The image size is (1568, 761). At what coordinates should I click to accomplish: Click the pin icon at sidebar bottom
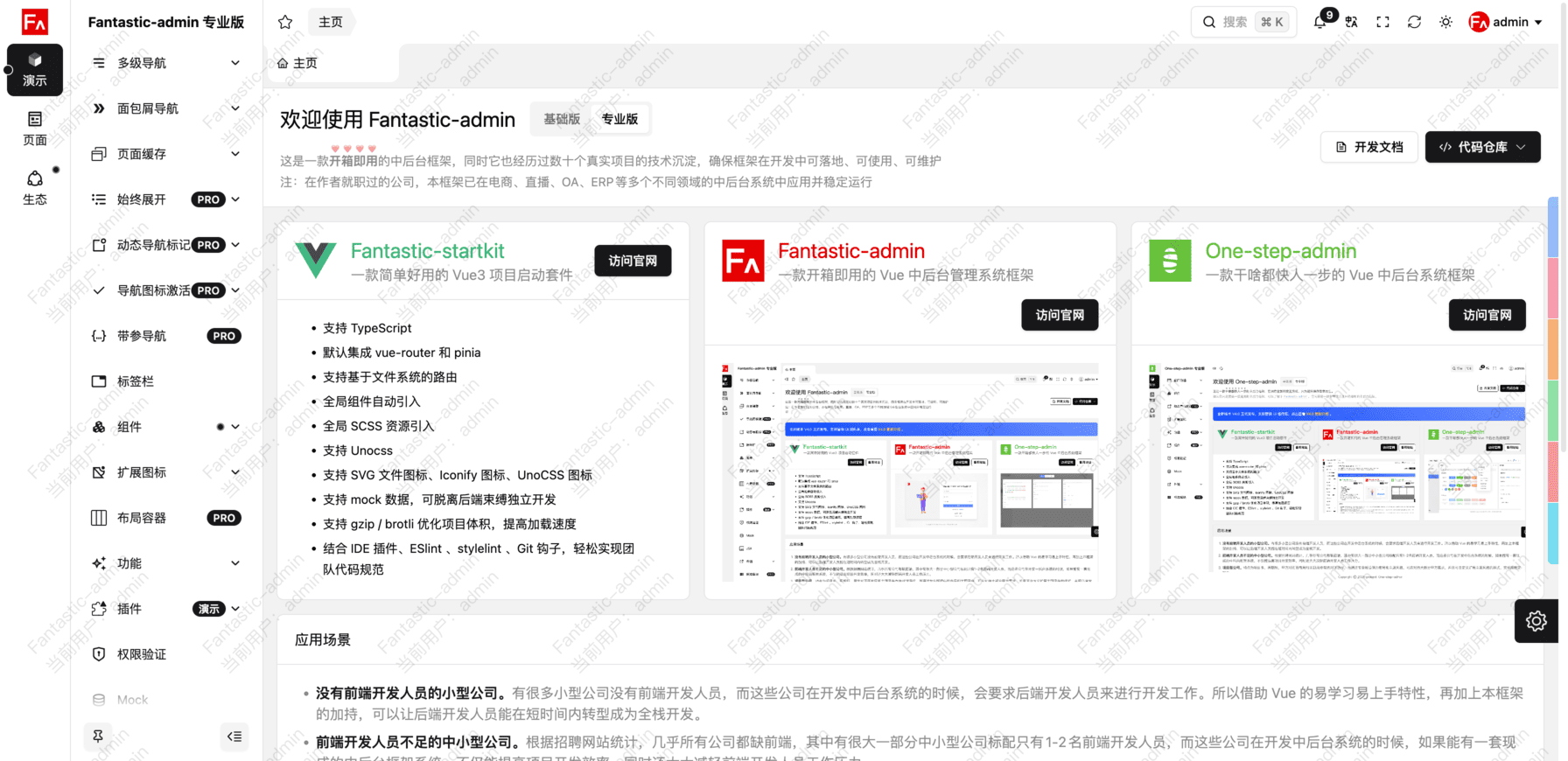pos(98,737)
